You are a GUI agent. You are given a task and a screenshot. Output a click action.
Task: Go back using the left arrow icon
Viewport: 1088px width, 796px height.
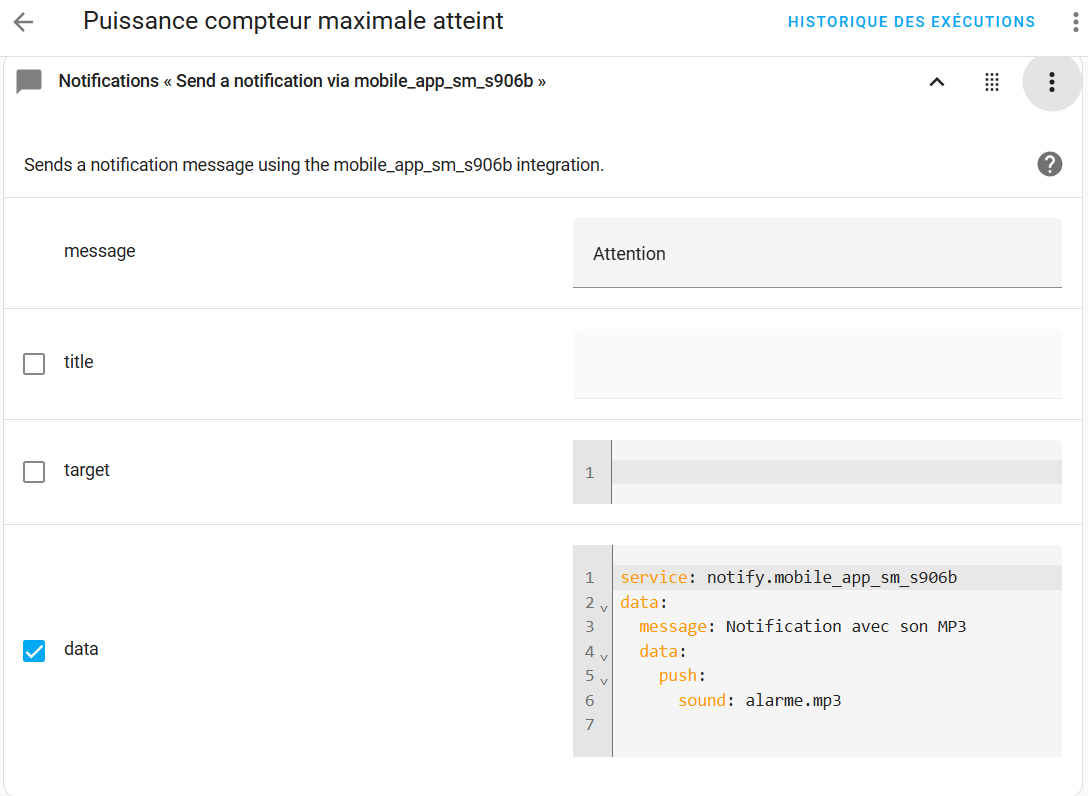(x=24, y=22)
